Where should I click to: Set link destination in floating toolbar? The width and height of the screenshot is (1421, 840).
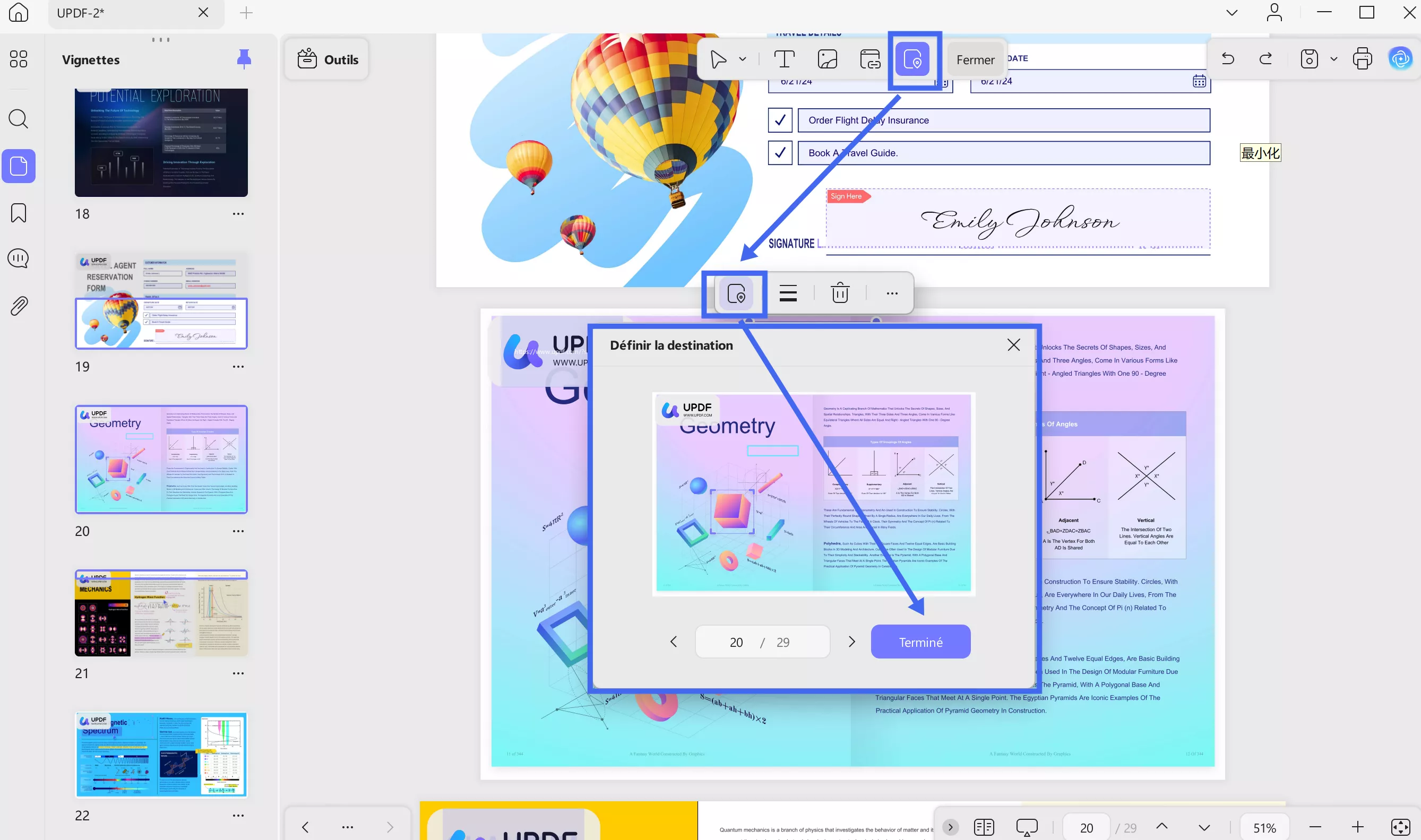(736, 293)
